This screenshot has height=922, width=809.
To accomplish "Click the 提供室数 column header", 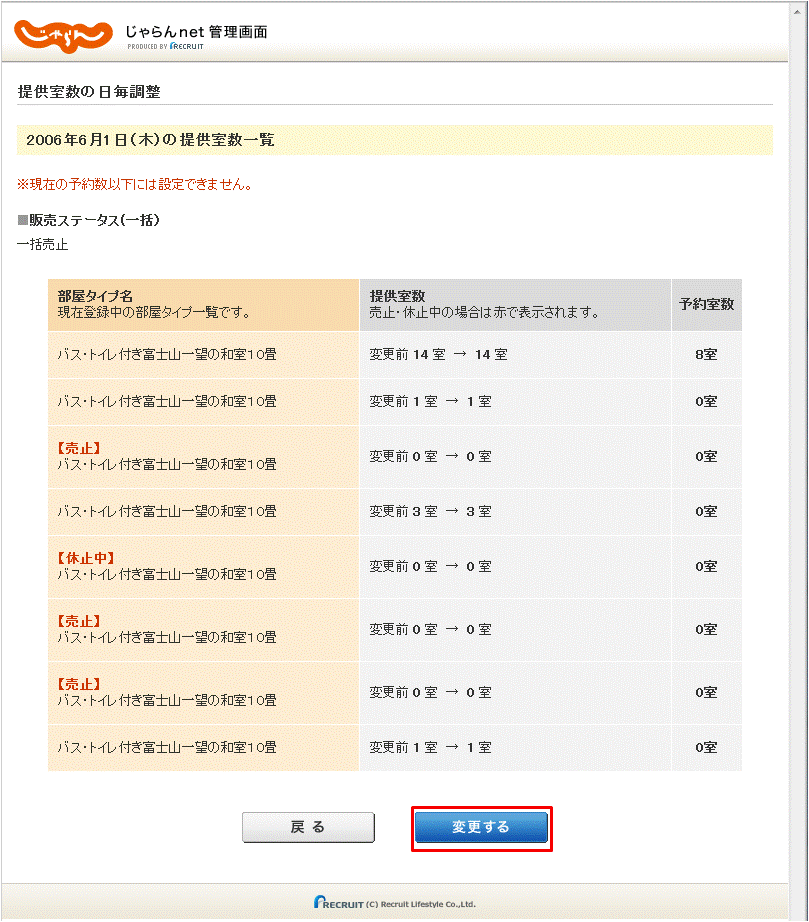I will pos(397,297).
